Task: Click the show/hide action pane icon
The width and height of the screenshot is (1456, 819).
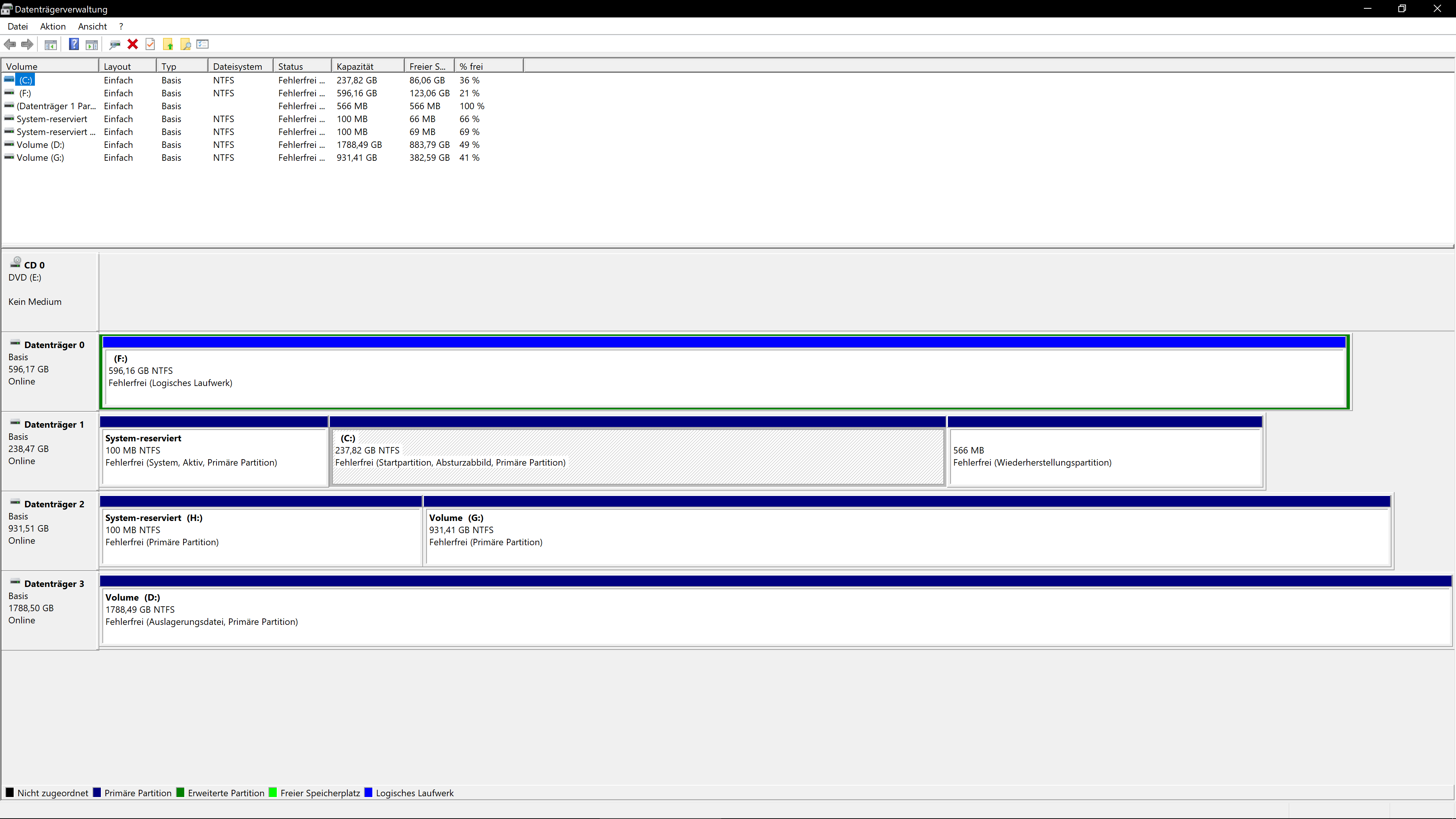Action: 91,44
